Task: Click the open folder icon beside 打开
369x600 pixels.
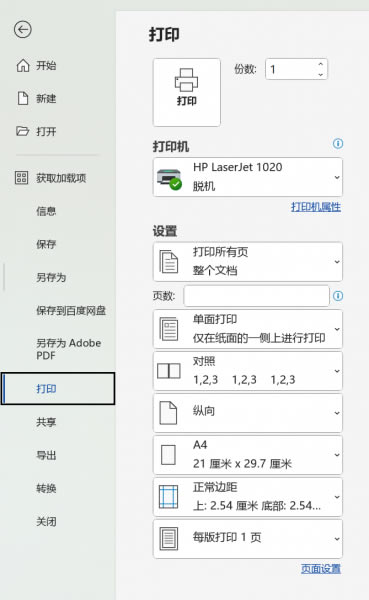Action: coord(23,131)
